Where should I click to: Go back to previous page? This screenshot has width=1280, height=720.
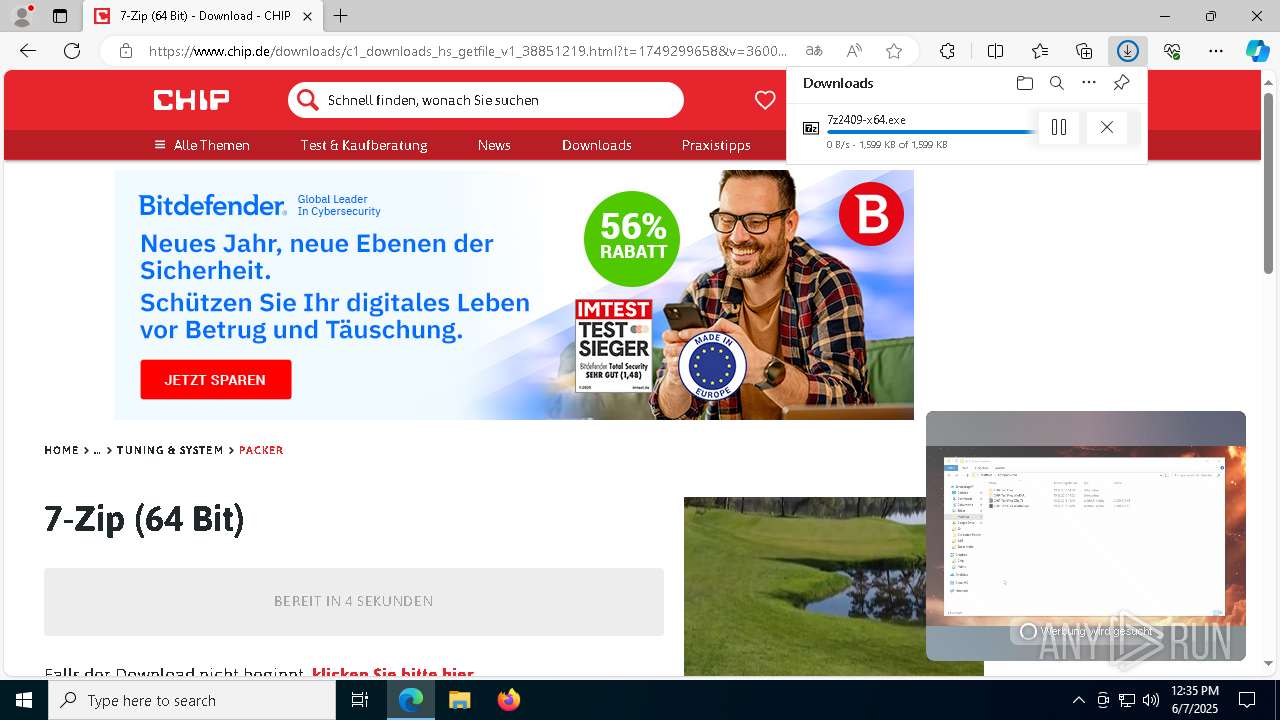click(x=28, y=51)
